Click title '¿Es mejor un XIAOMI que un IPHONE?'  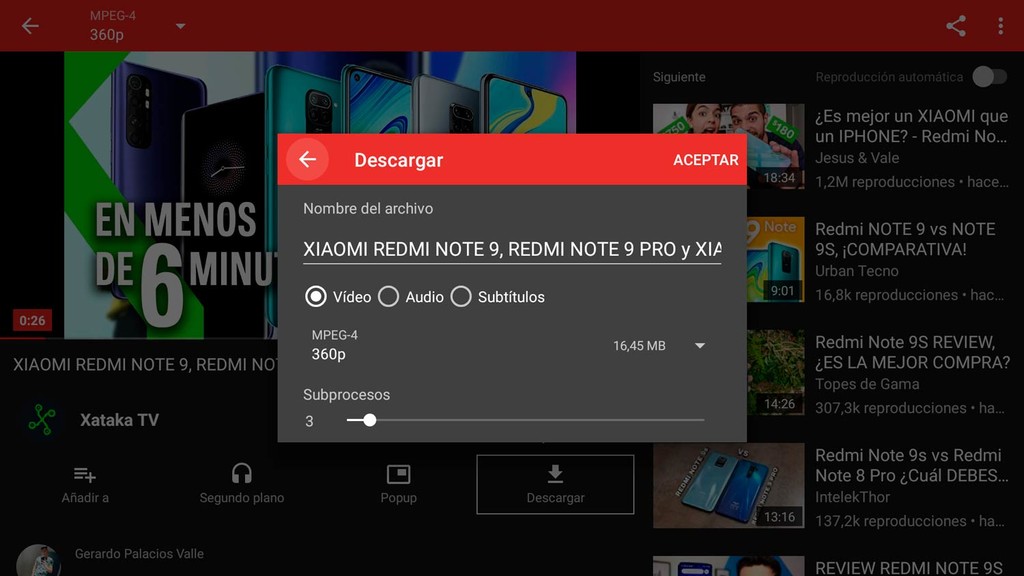coord(911,126)
